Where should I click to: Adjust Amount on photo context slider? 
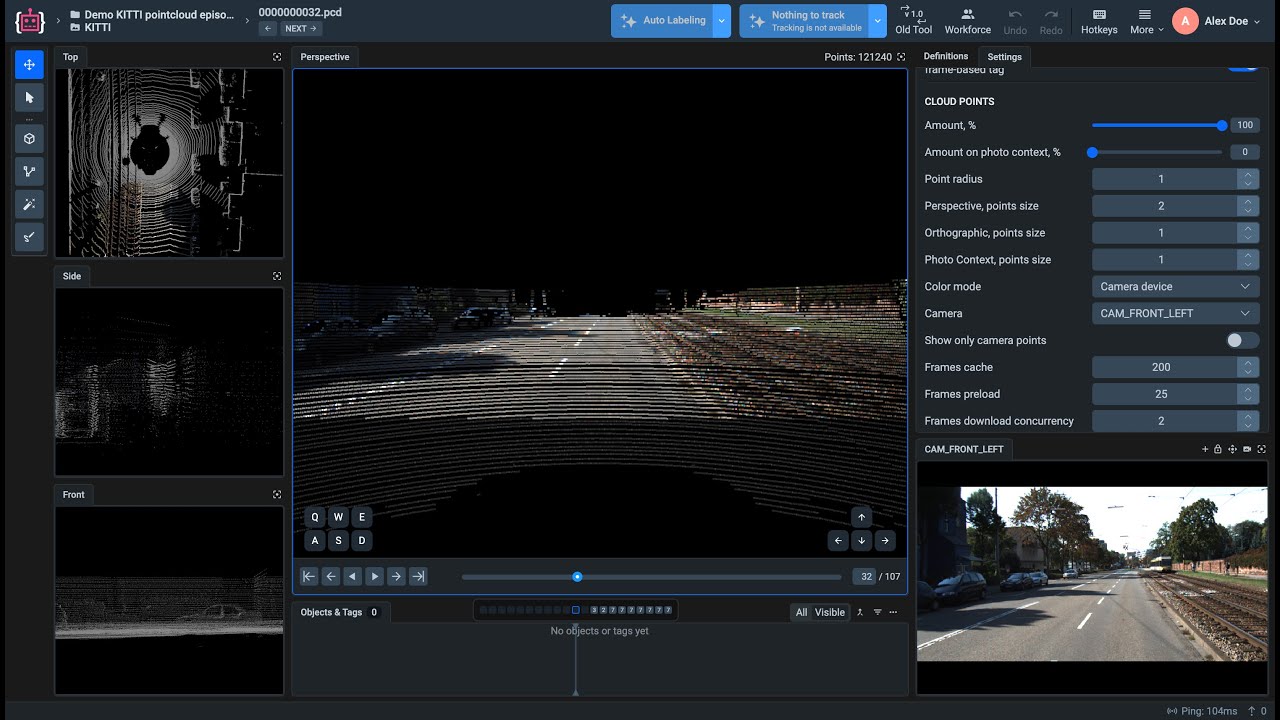pos(1157,152)
